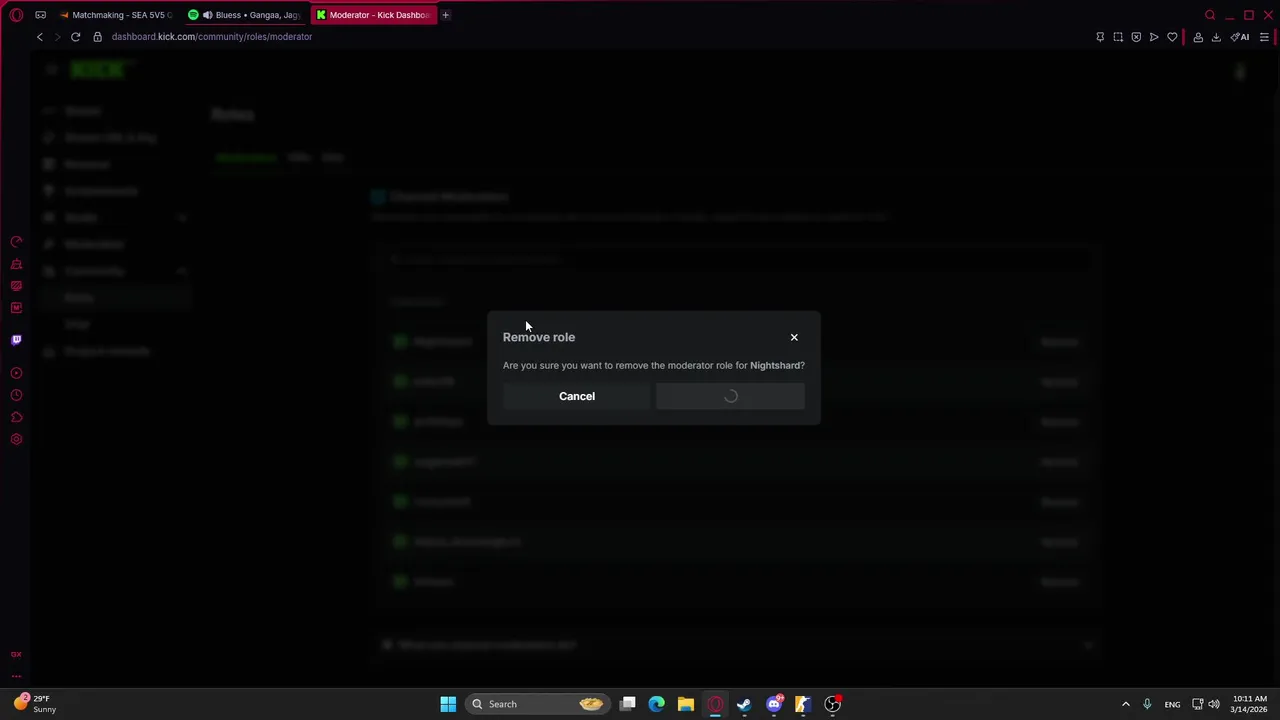Select the Moderator - Kick Dashboard tab
This screenshot has width=1280, height=720.
click(x=374, y=15)
